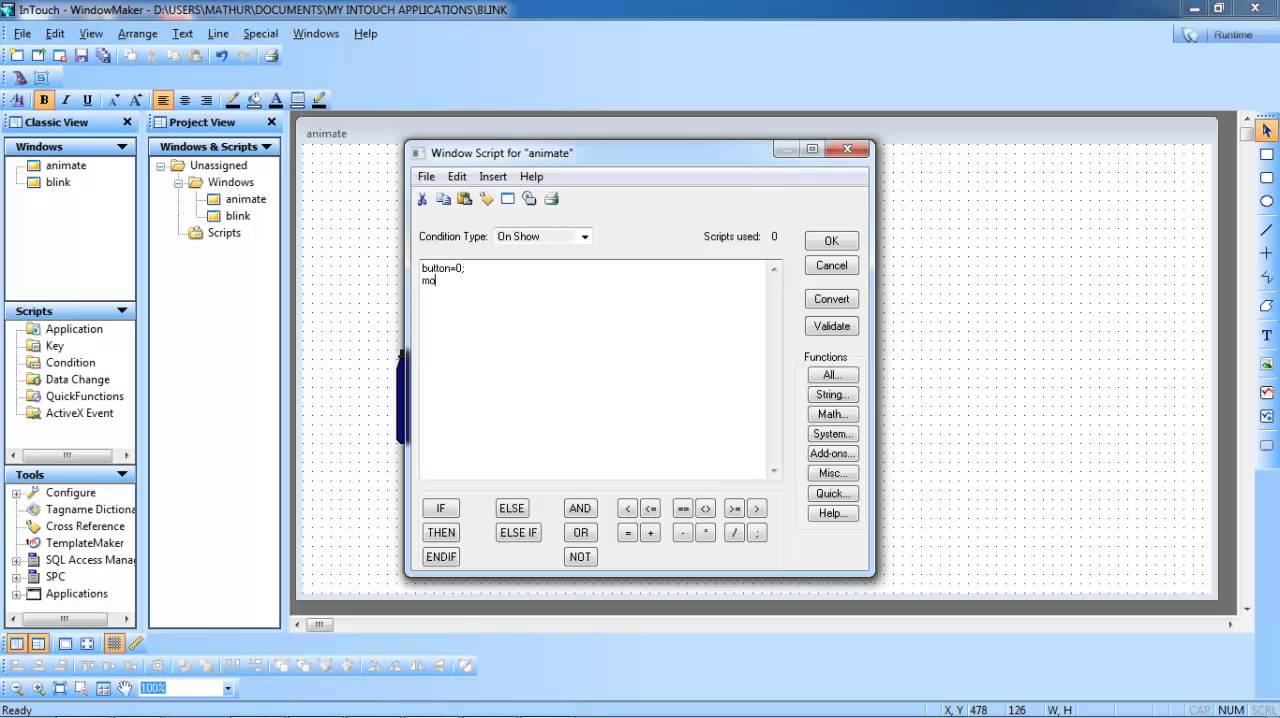Insert the ENDIF keyword button

tap(441, 557)
